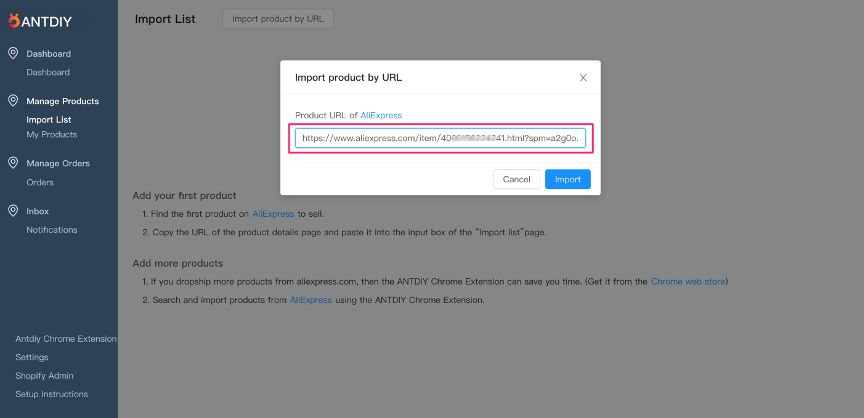Open Notifications in the sidebar

click(52, 230)
